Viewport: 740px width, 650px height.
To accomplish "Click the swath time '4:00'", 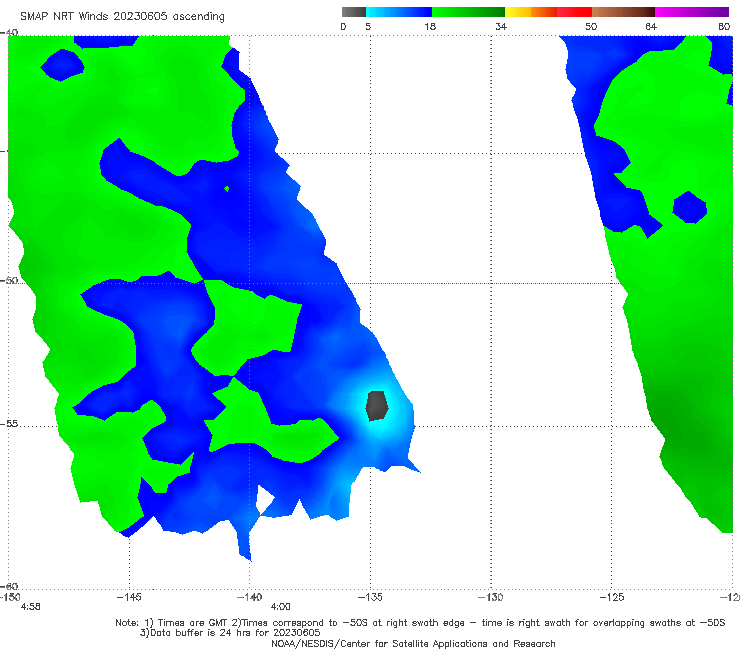I will (280, 607).
